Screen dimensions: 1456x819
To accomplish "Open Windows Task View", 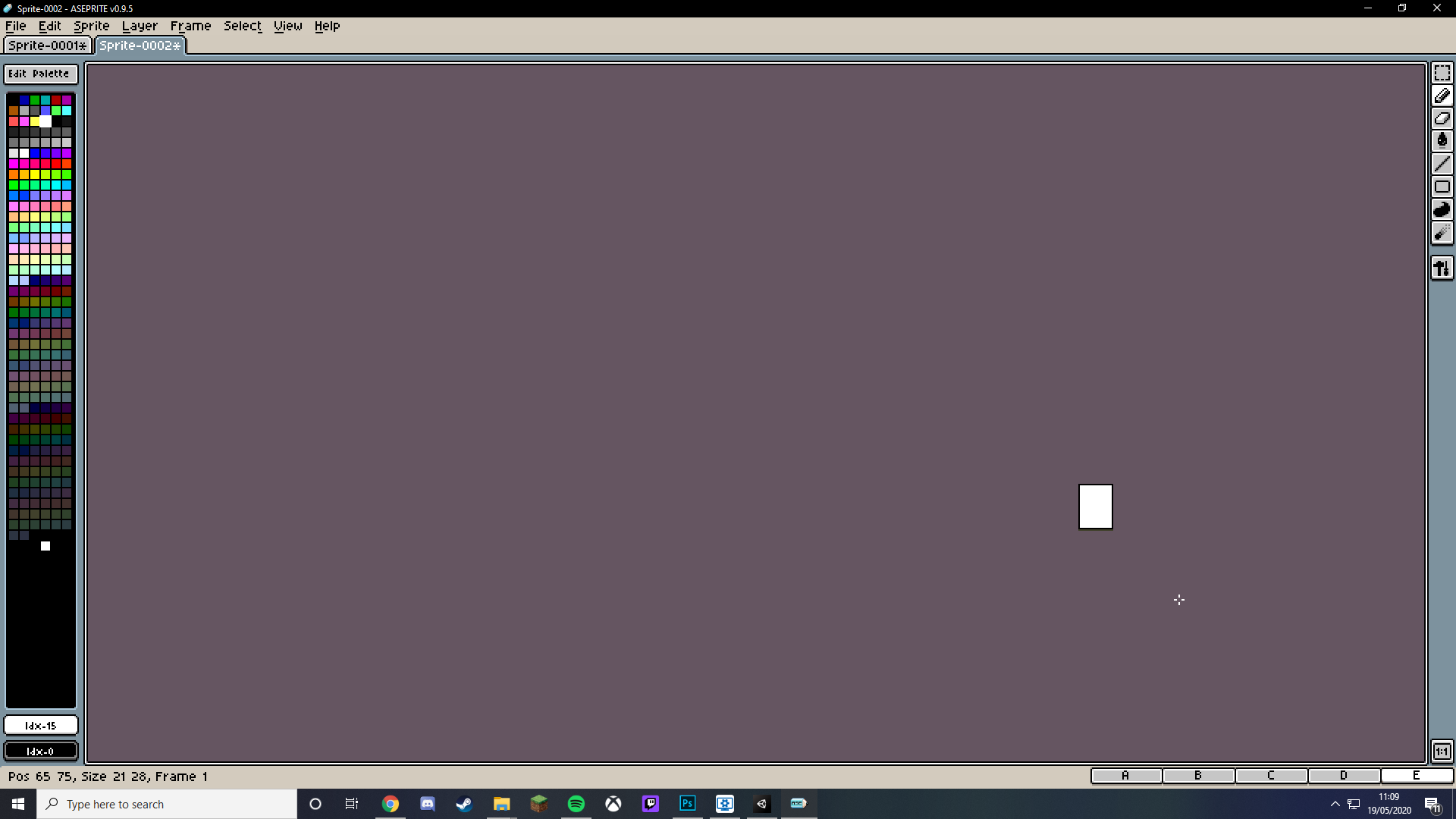I will click(x=352, y=804).
